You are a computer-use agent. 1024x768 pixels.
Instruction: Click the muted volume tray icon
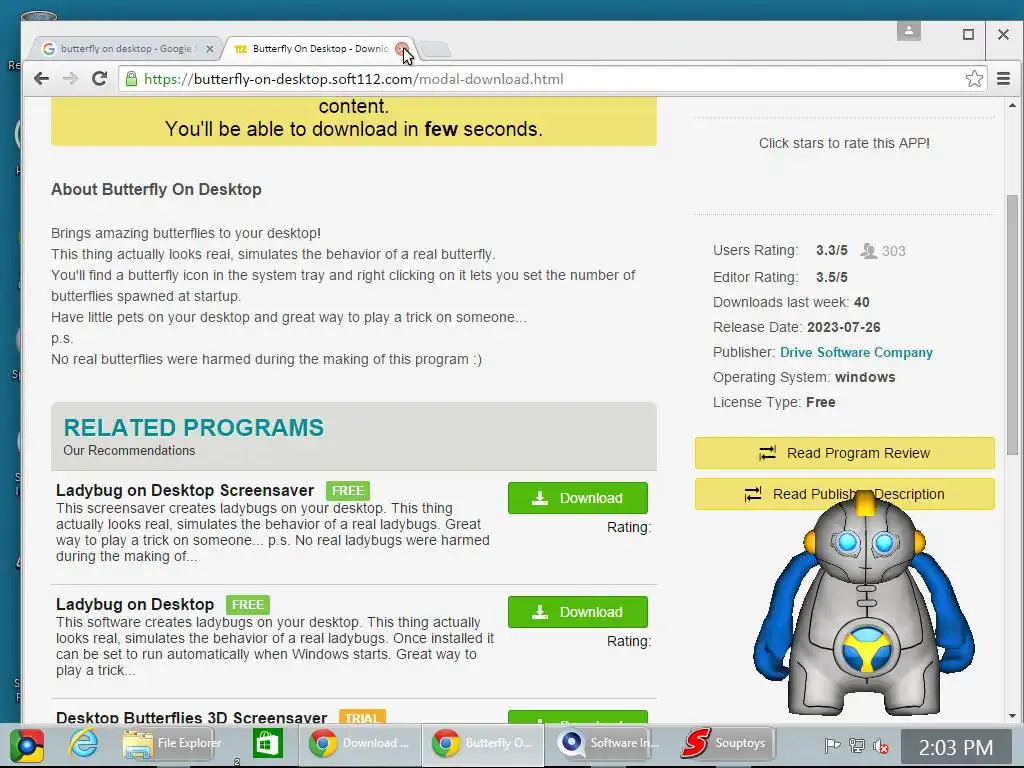click(x=881, y=746)
